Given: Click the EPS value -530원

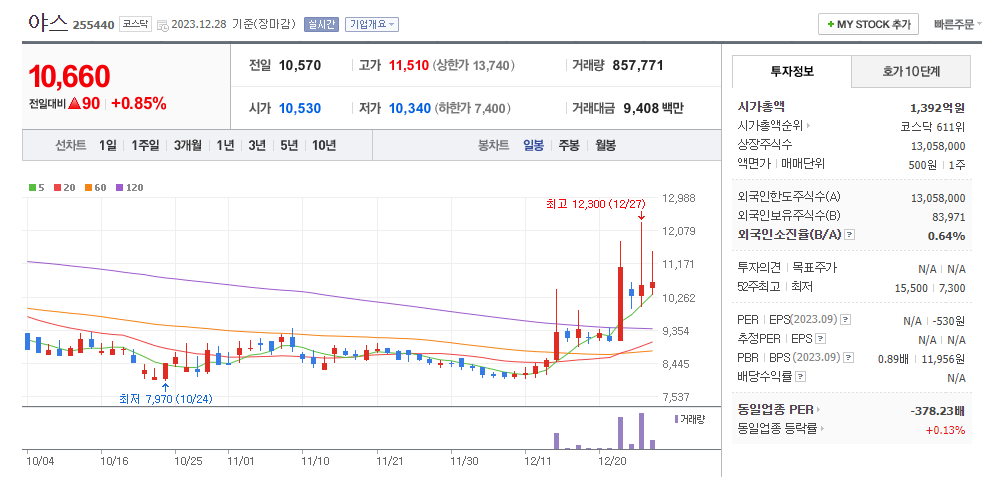Looking at the screenshot, I should [949, 320].
